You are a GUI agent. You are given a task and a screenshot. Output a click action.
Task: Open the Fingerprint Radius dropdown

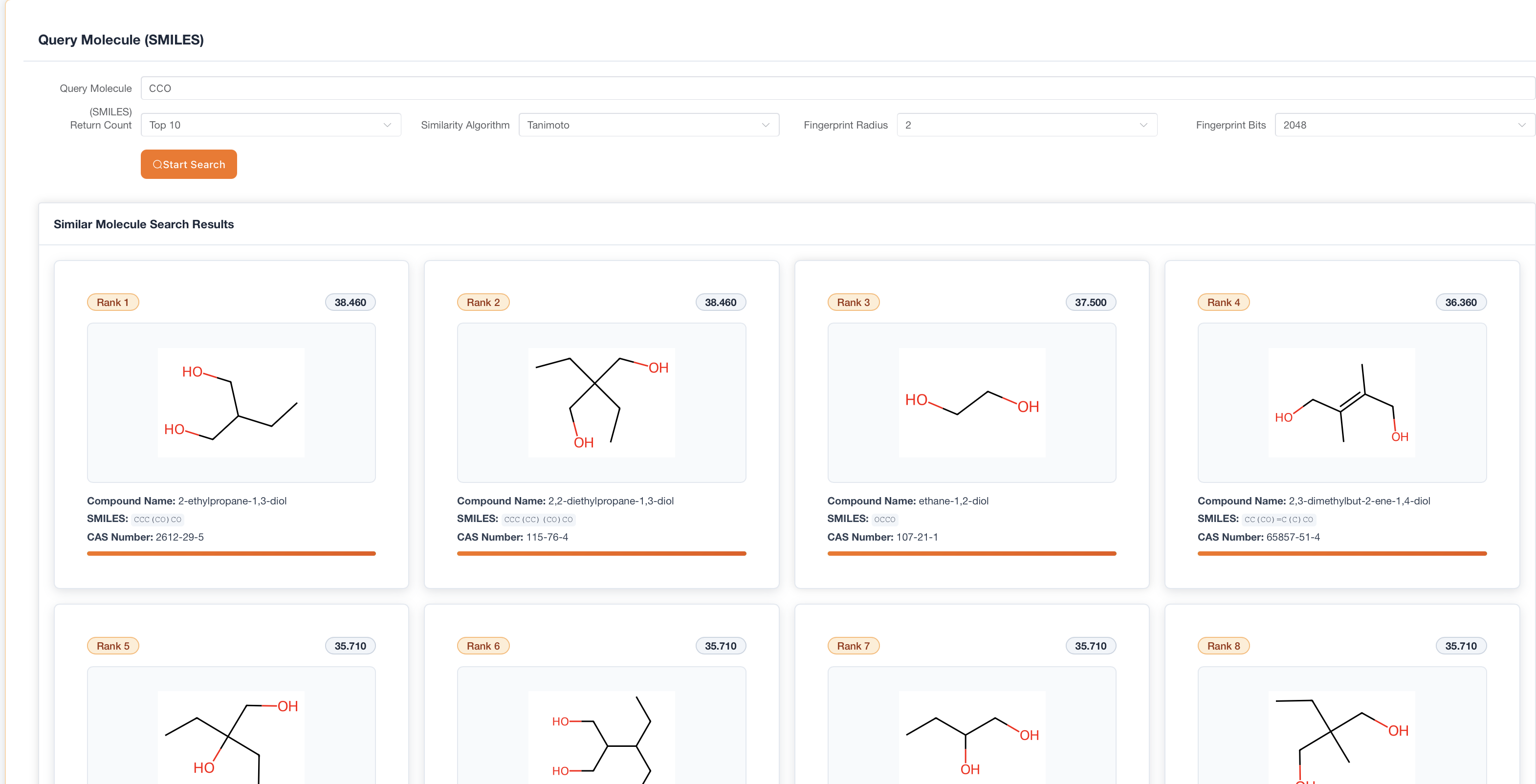[1027, 125]
